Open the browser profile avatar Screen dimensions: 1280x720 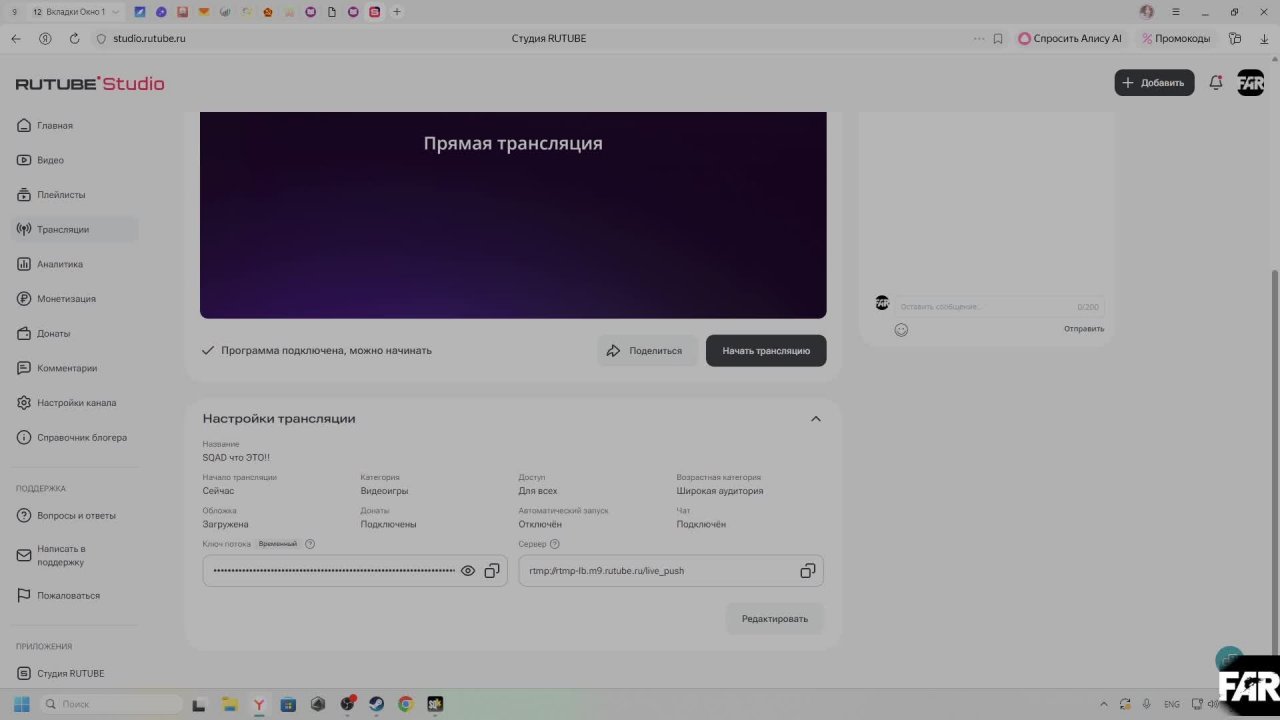tap(1147, 12)
